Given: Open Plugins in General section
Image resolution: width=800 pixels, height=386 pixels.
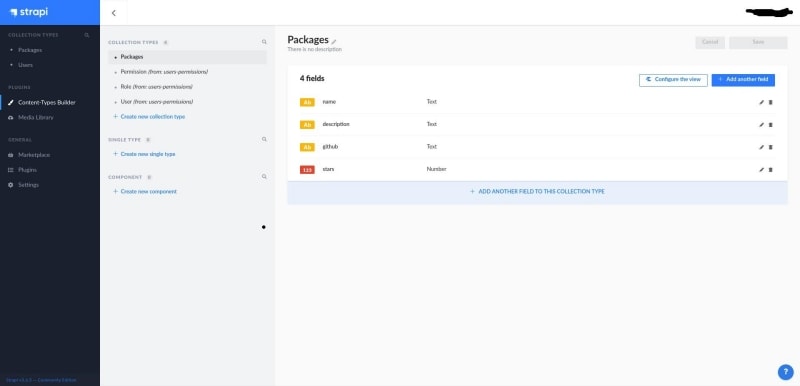Looking at the screenshot, I should coord(27,170).
